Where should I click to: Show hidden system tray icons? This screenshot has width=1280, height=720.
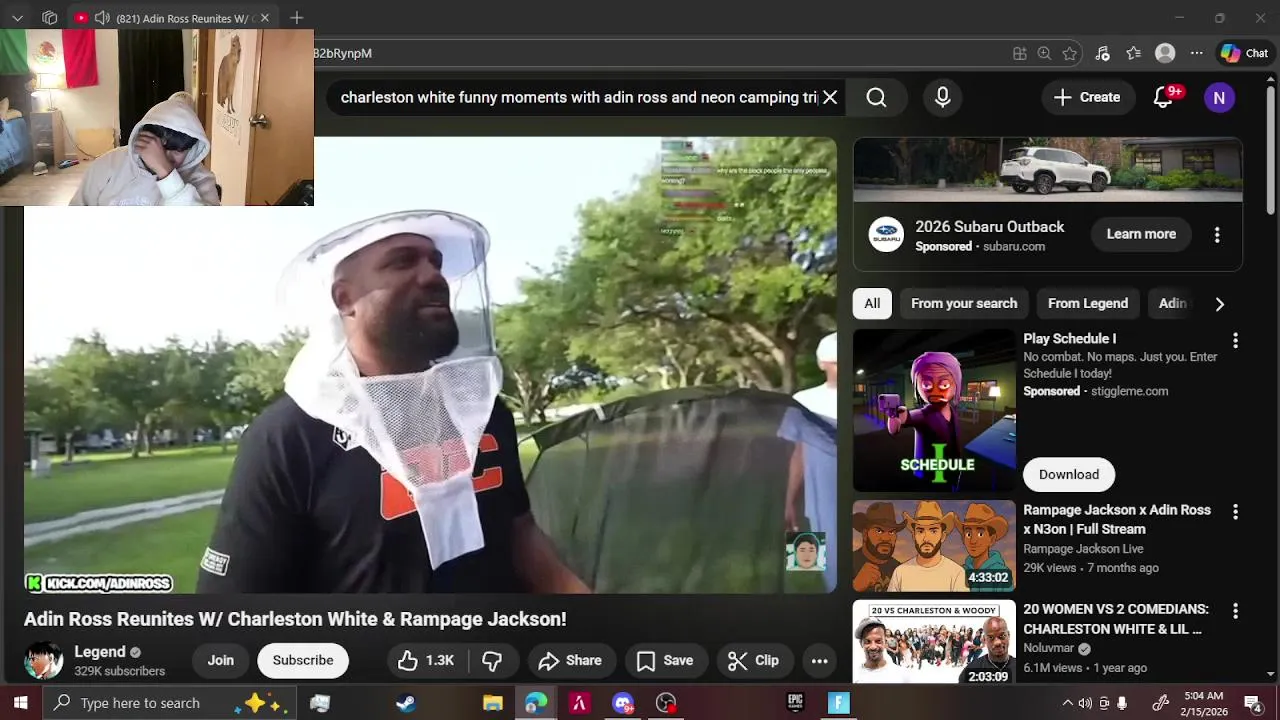[1067, 703]
